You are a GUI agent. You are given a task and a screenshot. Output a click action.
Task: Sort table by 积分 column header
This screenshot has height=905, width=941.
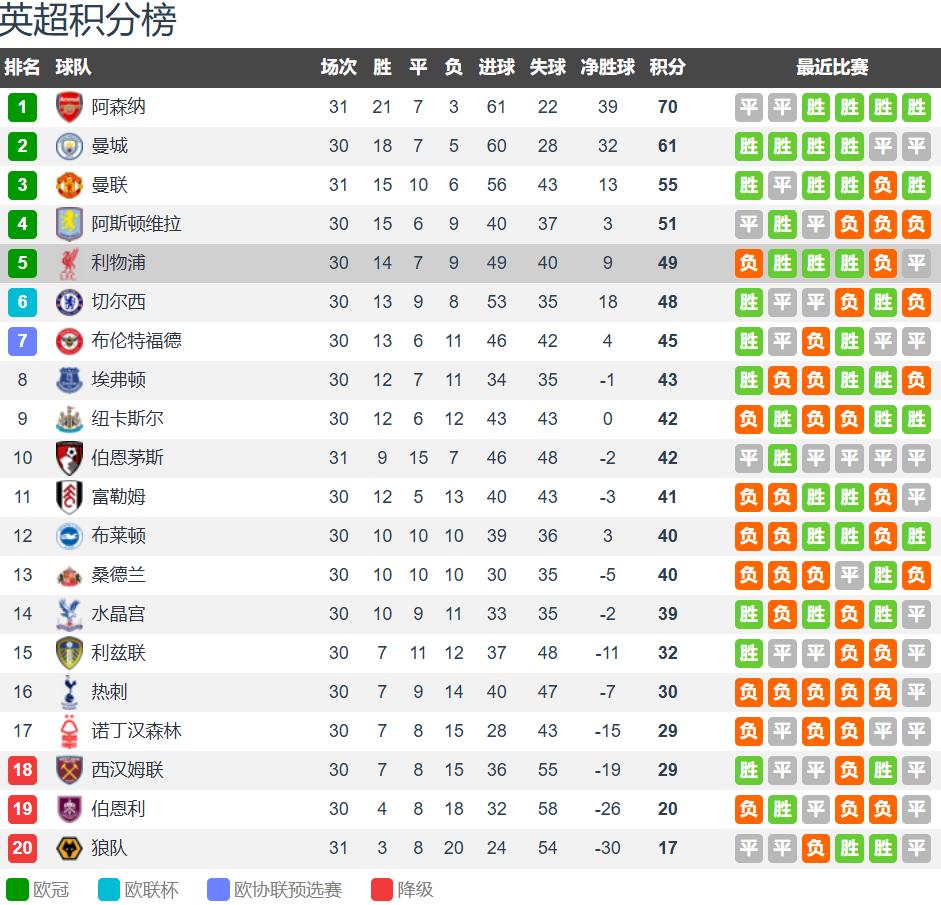[x=667, y=68]
